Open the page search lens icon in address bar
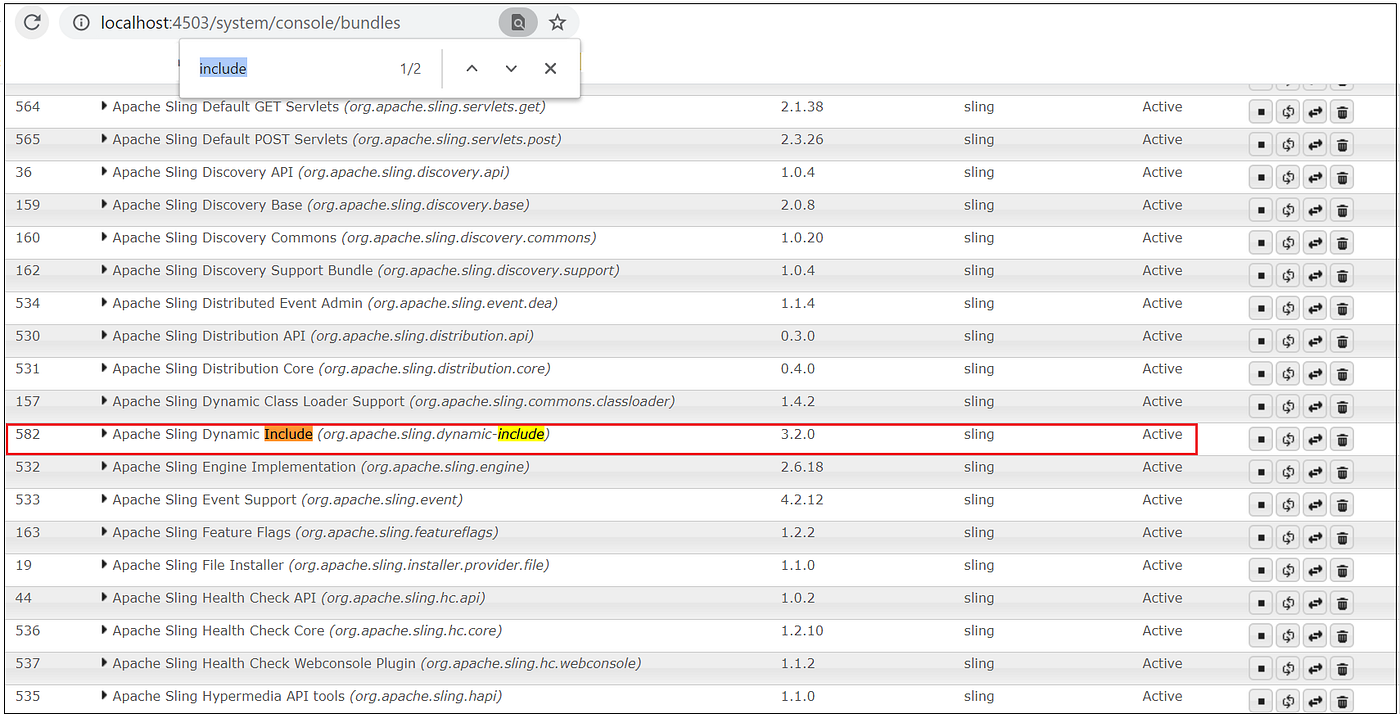 click(518, 22)
